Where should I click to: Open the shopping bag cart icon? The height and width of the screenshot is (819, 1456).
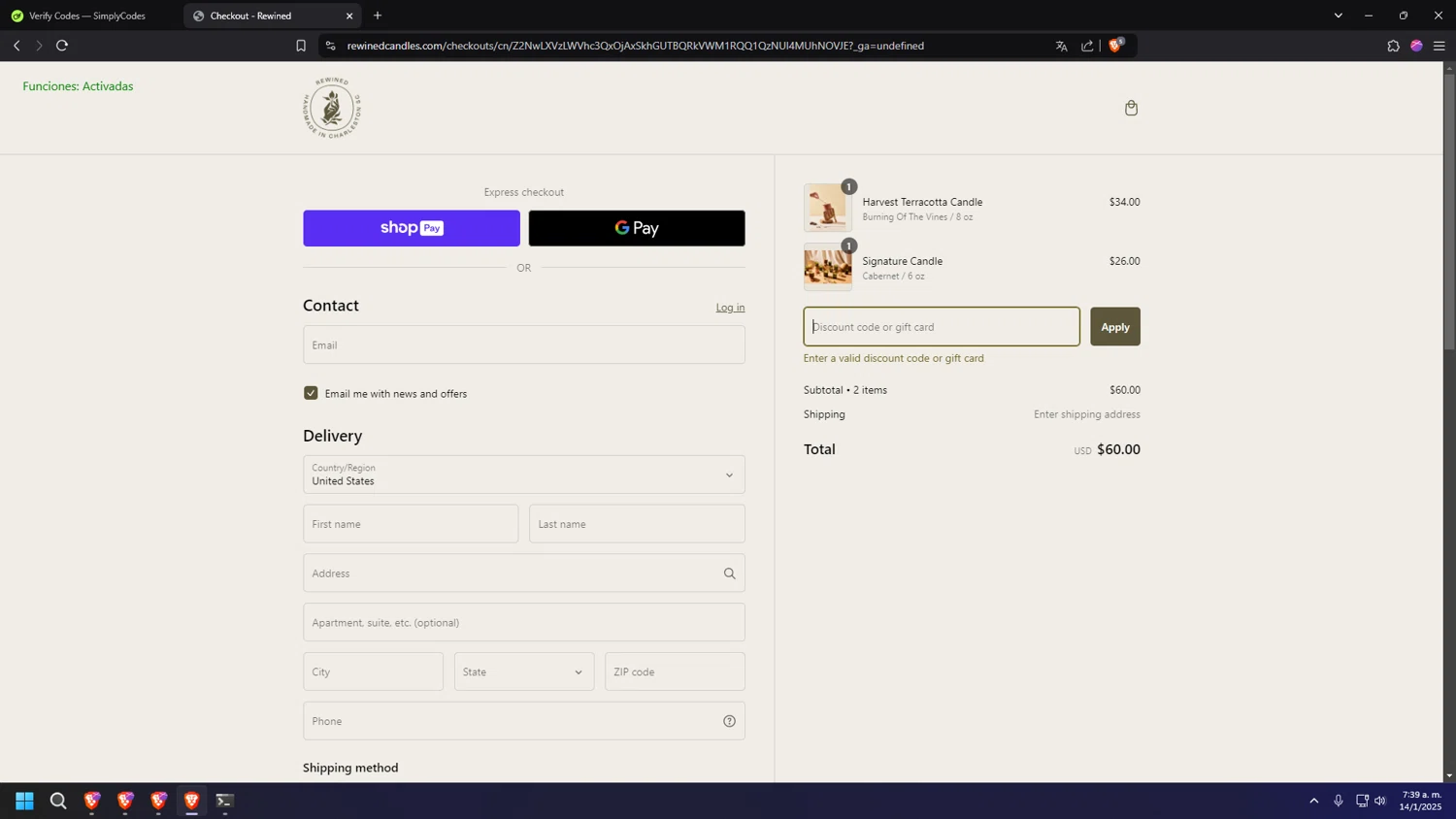pos(1131,108)
